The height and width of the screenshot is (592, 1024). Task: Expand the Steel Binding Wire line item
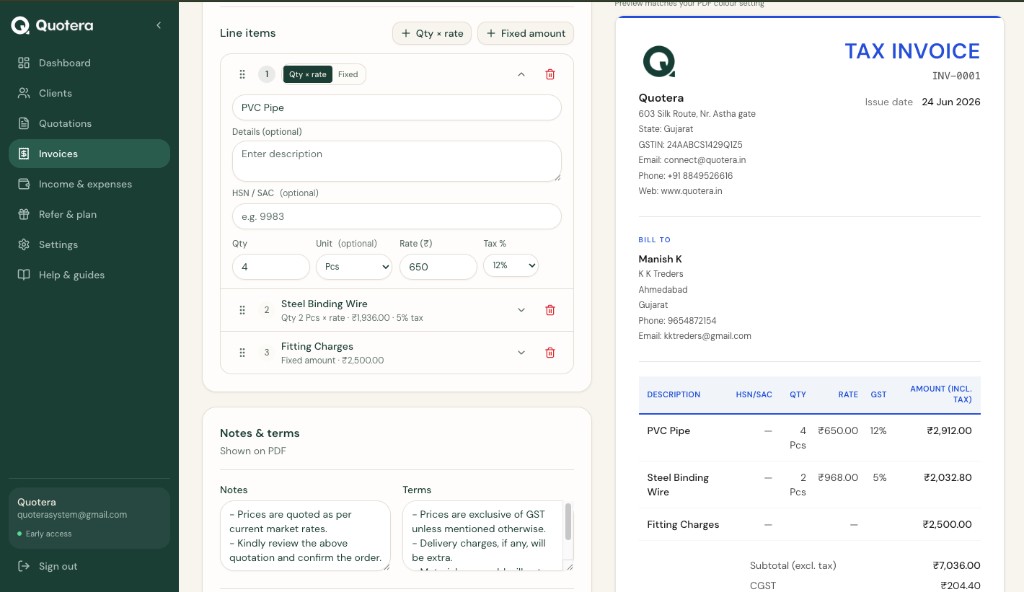521,310
